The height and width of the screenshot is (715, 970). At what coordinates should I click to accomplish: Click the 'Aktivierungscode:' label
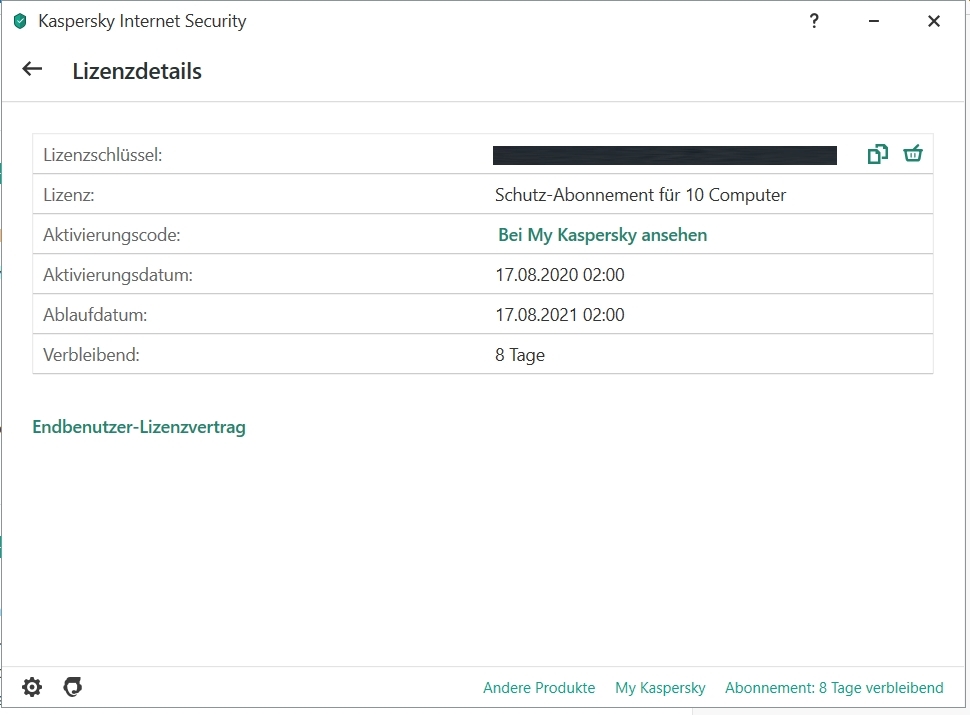(x=111, y=235)
